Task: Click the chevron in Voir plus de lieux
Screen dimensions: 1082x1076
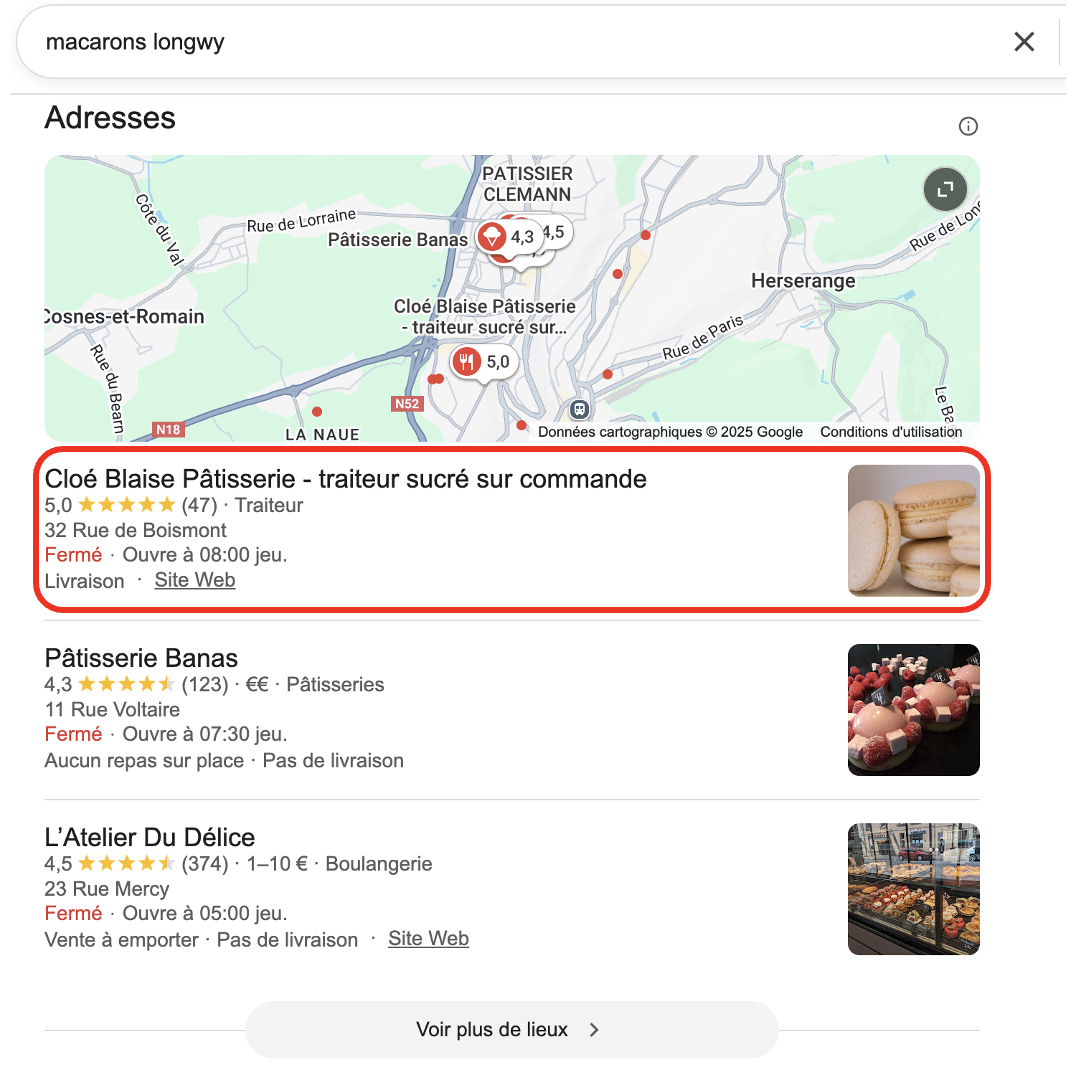Action: [594, 1030]
